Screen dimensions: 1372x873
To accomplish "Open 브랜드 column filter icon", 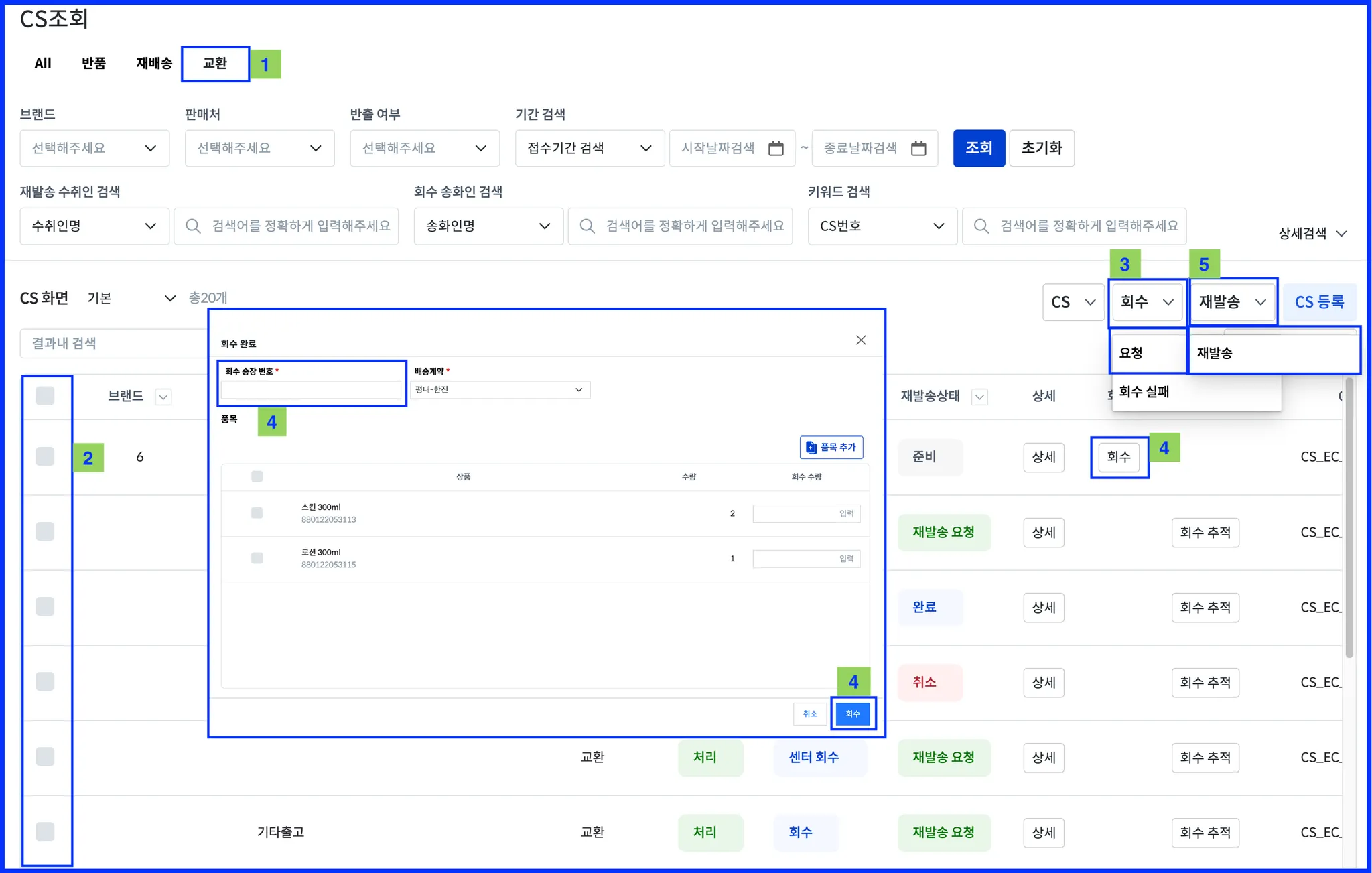I will (x=163, y=397).
